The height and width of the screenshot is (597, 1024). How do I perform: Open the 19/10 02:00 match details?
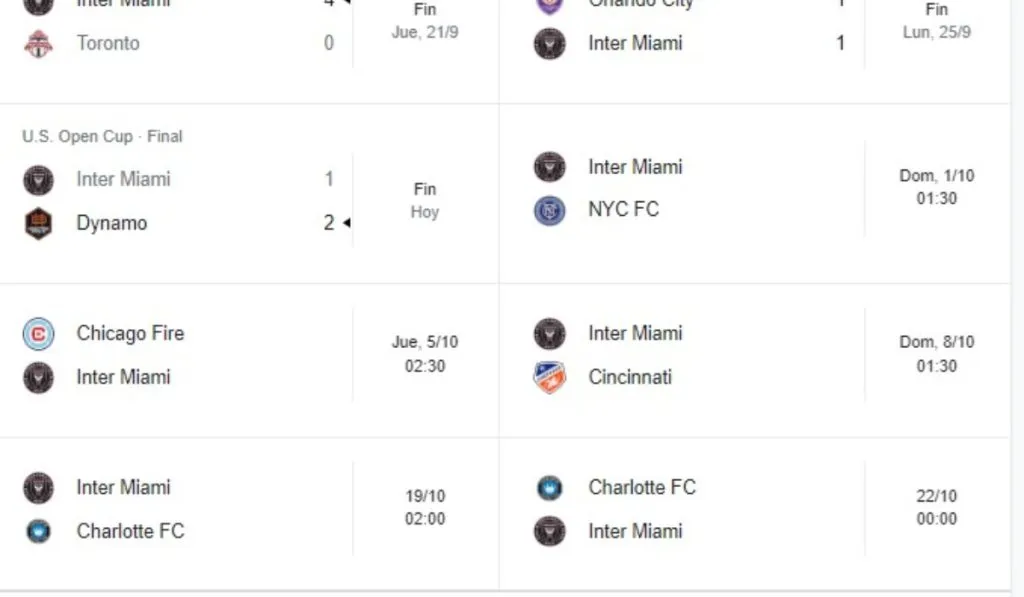(425, 508)
